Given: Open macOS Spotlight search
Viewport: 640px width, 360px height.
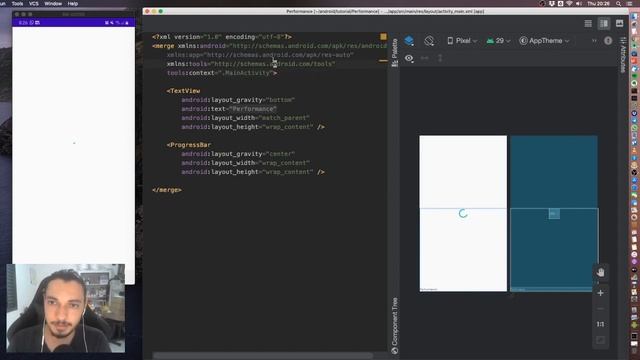Looking at the screenshot, I should point(619,3).
